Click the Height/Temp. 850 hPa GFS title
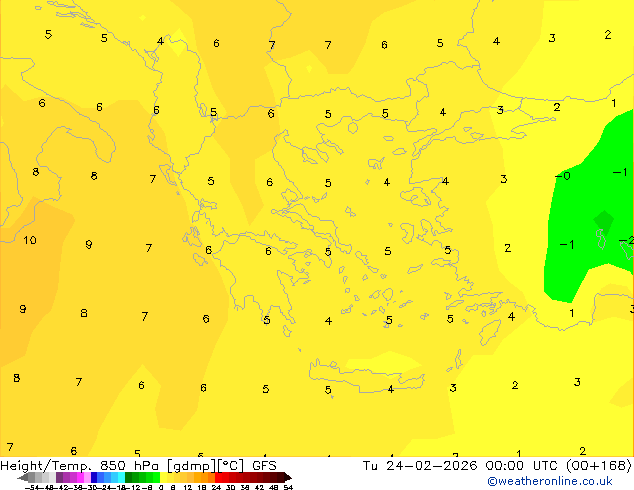 138,466
